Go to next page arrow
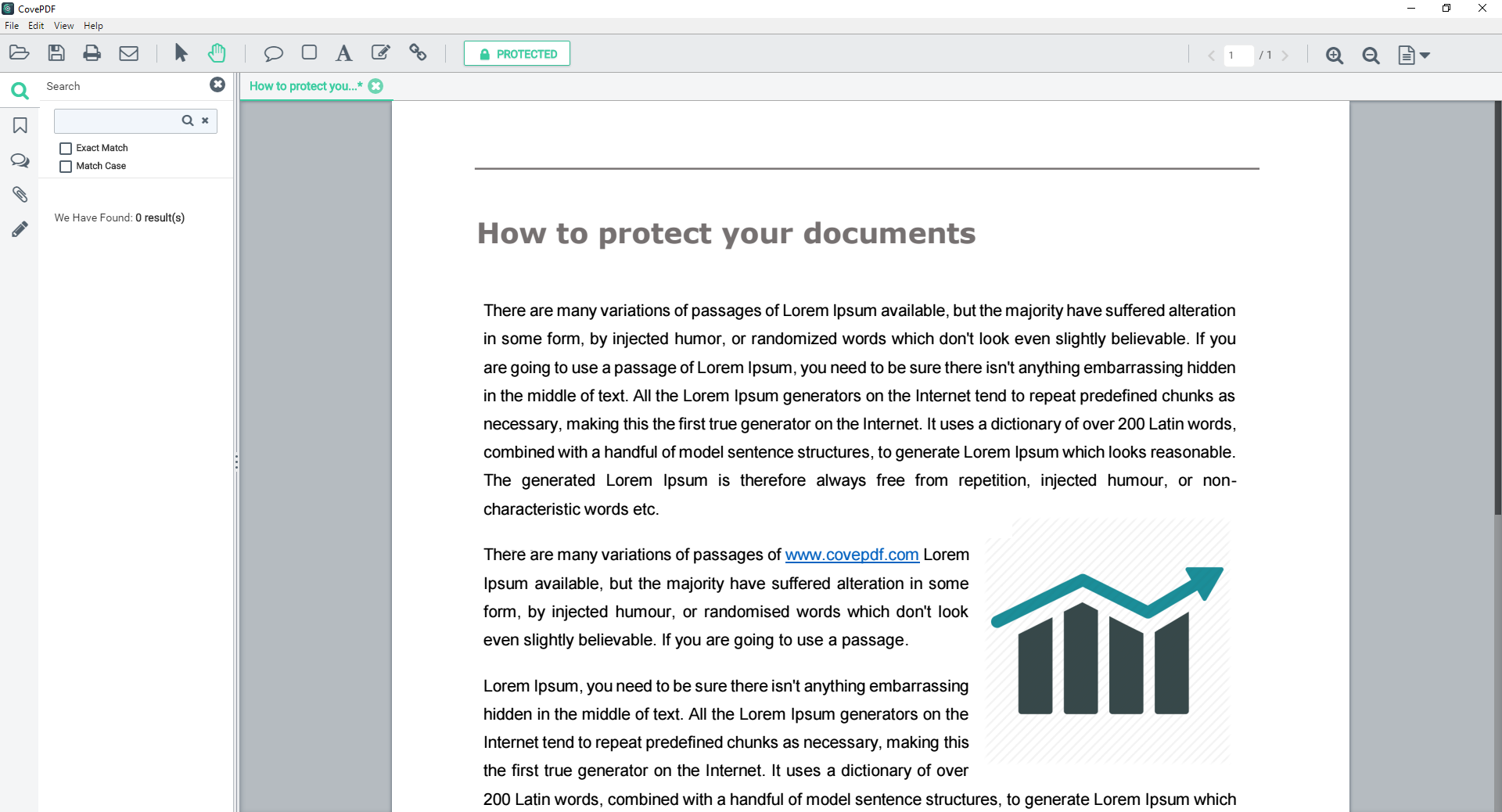The height and width of the screenshot is (812, 1502). (x=1285, y=56)
